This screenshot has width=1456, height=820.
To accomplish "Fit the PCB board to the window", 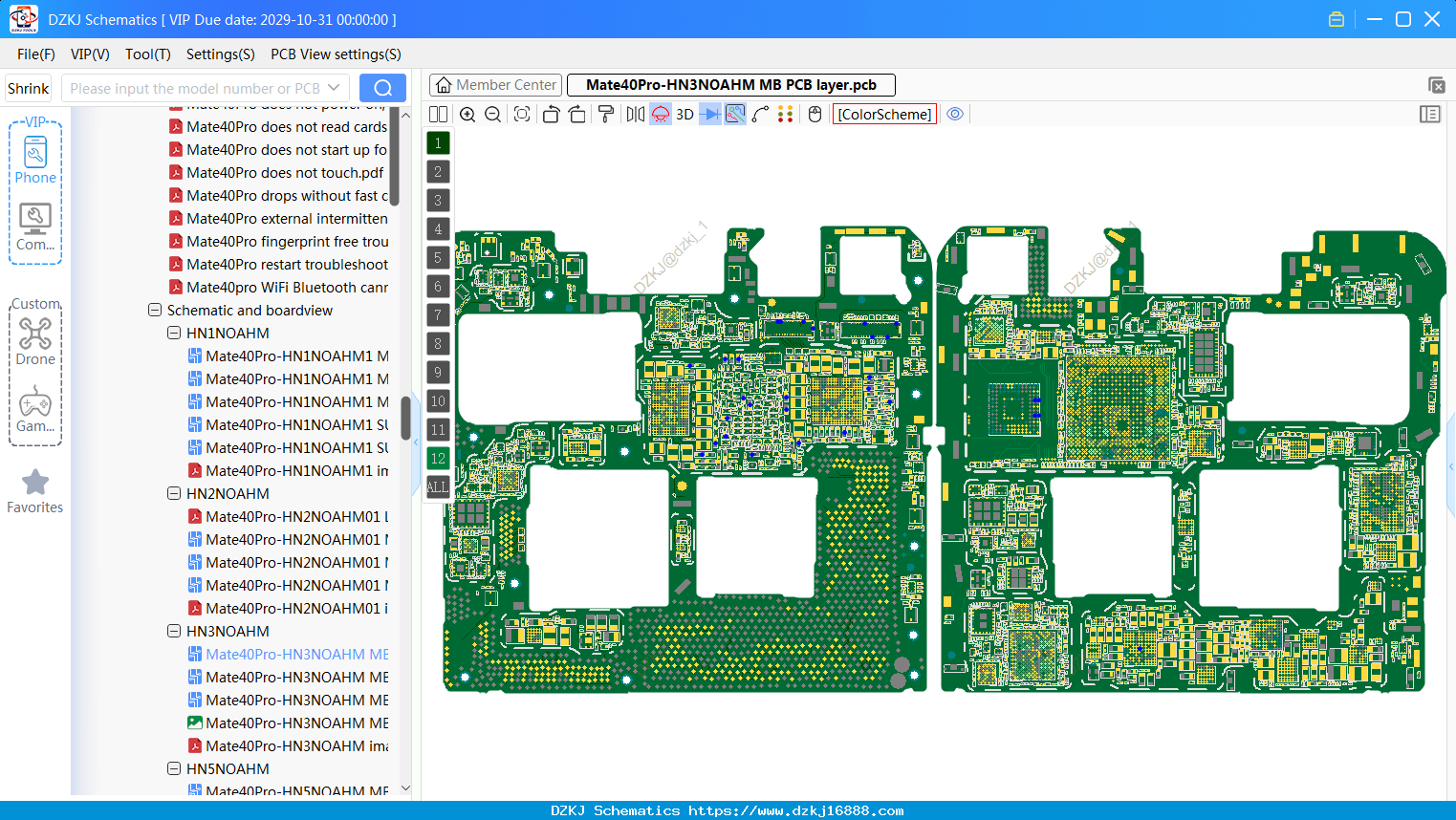I will click(x=522, y=114).
